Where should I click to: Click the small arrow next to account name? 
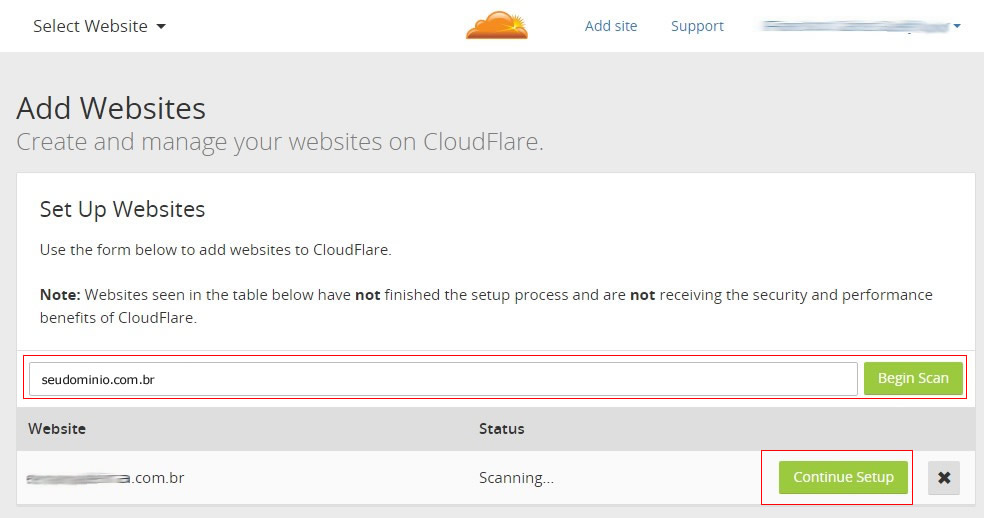click(957, 26)
